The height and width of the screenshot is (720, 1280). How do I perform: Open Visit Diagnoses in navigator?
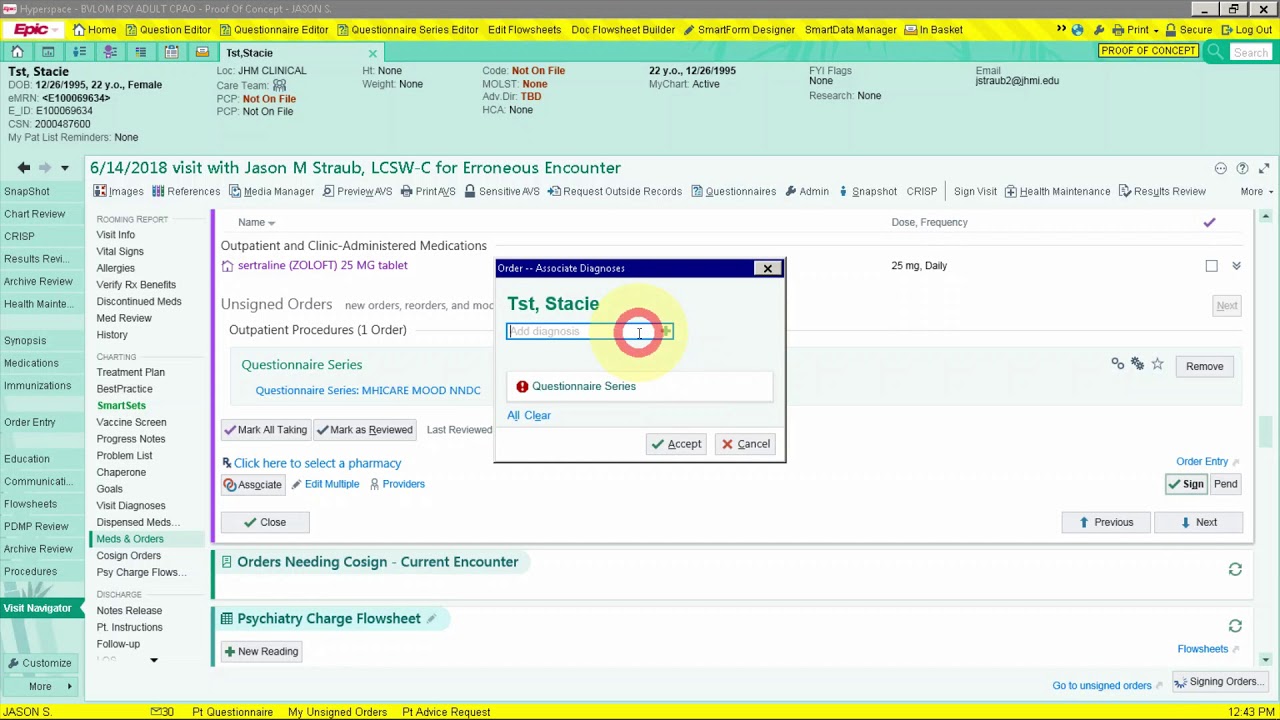130,505
